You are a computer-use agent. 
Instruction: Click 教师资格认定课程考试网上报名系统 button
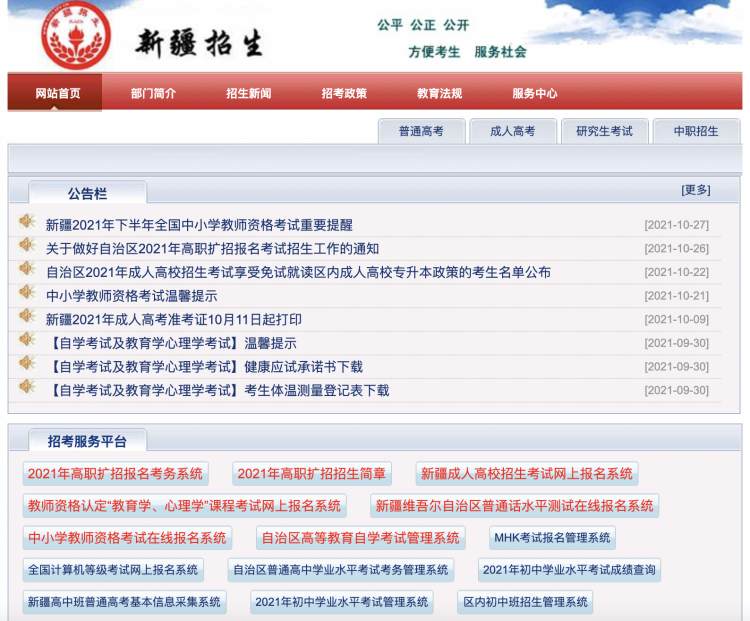[x=185, y=506]
